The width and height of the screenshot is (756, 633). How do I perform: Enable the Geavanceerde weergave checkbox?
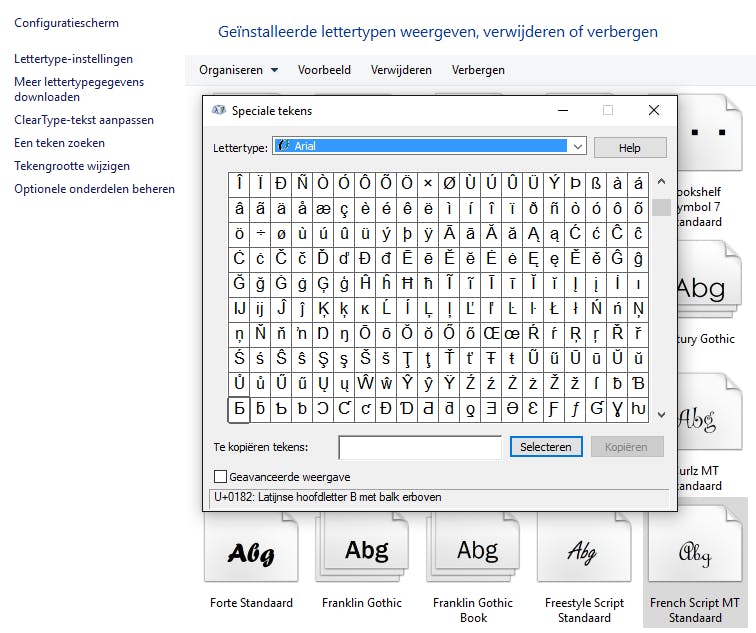tap(220, 477)
